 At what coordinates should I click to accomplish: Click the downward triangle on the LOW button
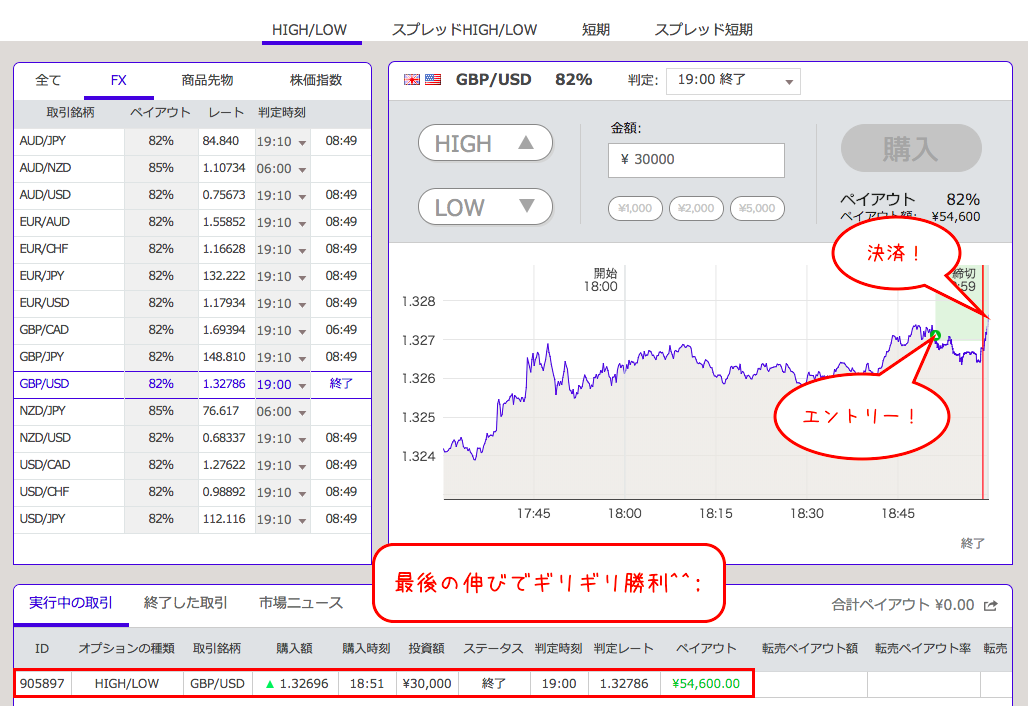[527, 206]
